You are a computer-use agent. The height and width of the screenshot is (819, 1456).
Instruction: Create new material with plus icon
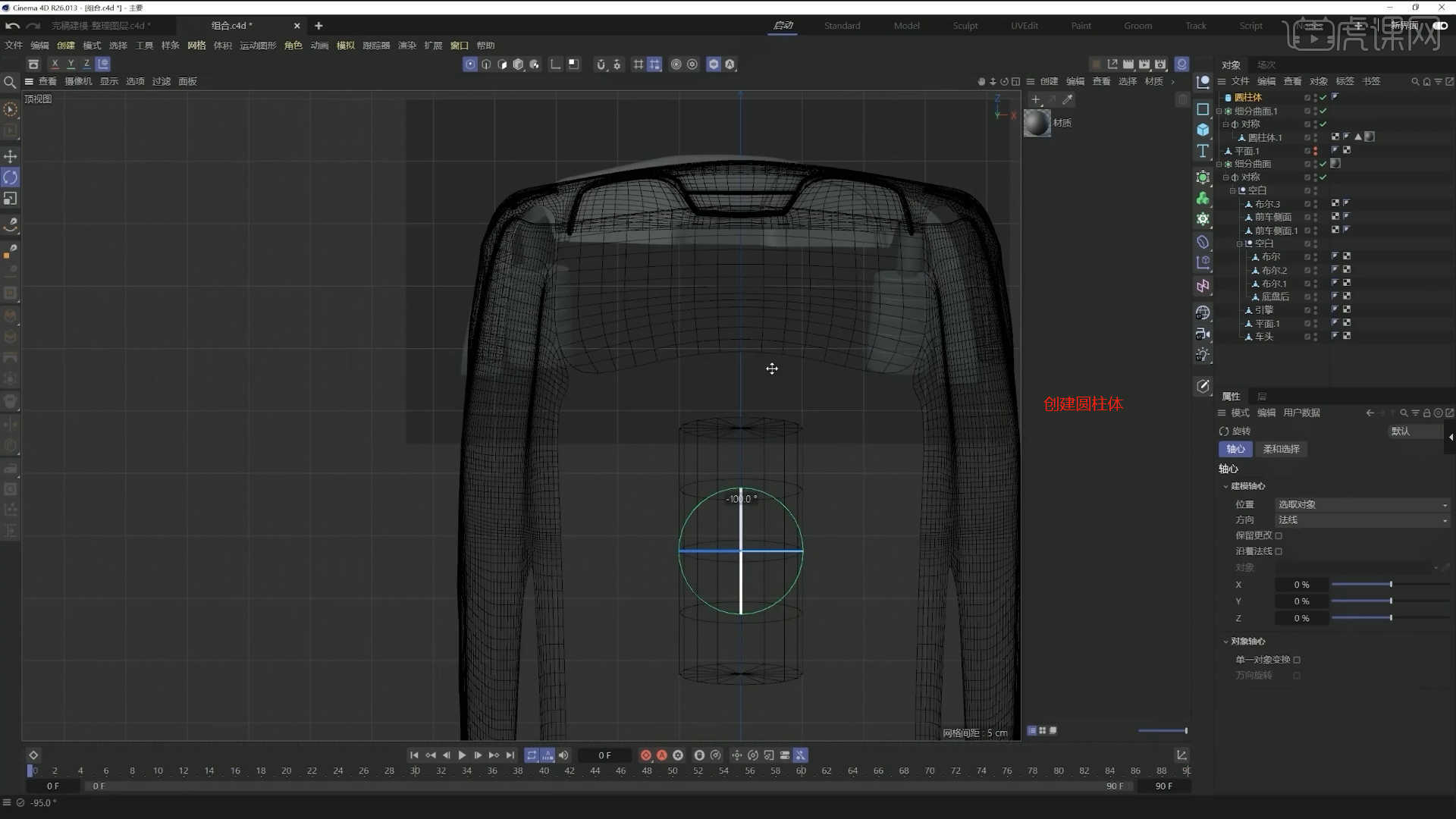point(1036,99)
